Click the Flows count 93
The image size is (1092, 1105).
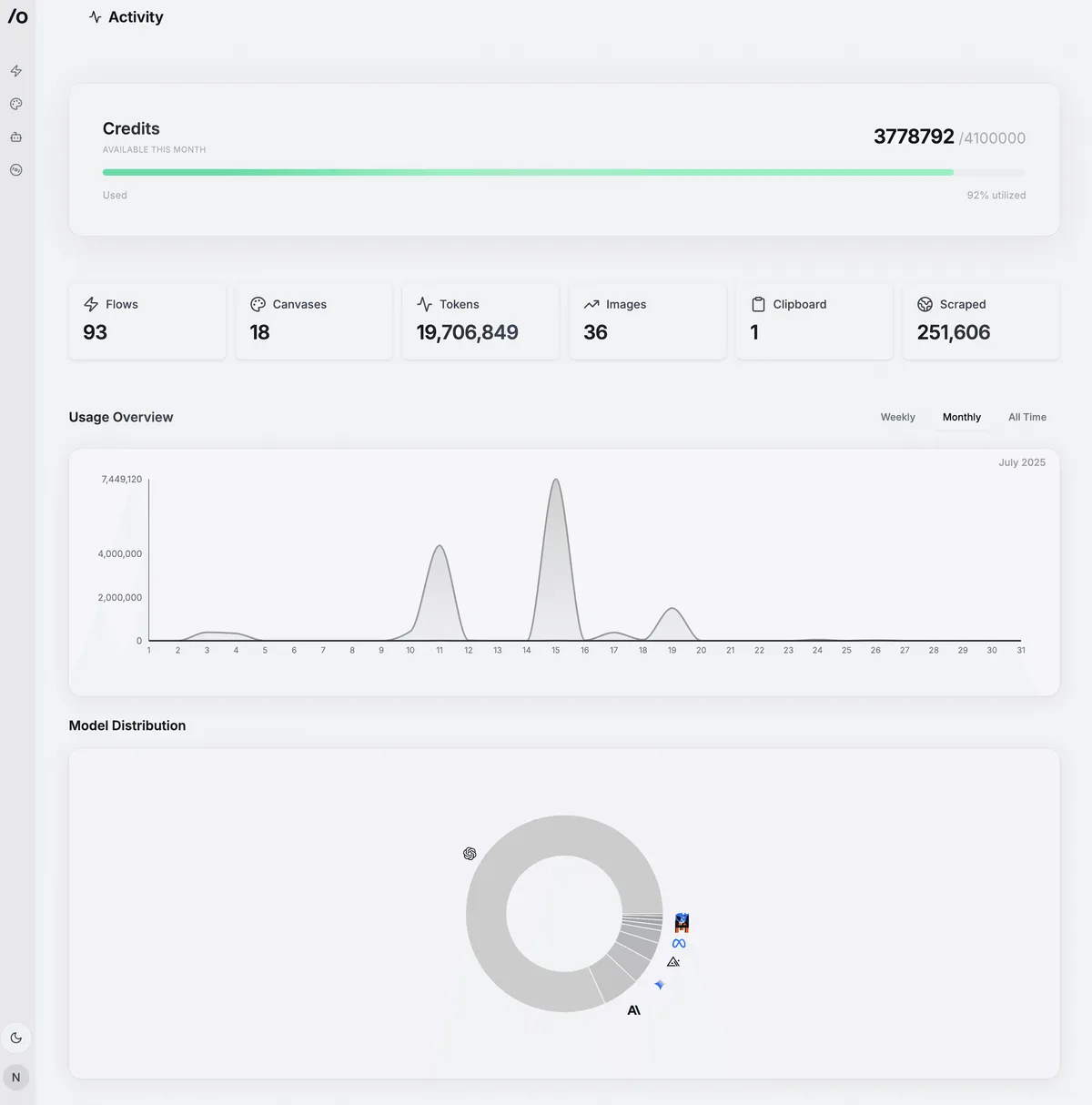tap(95, 332)
